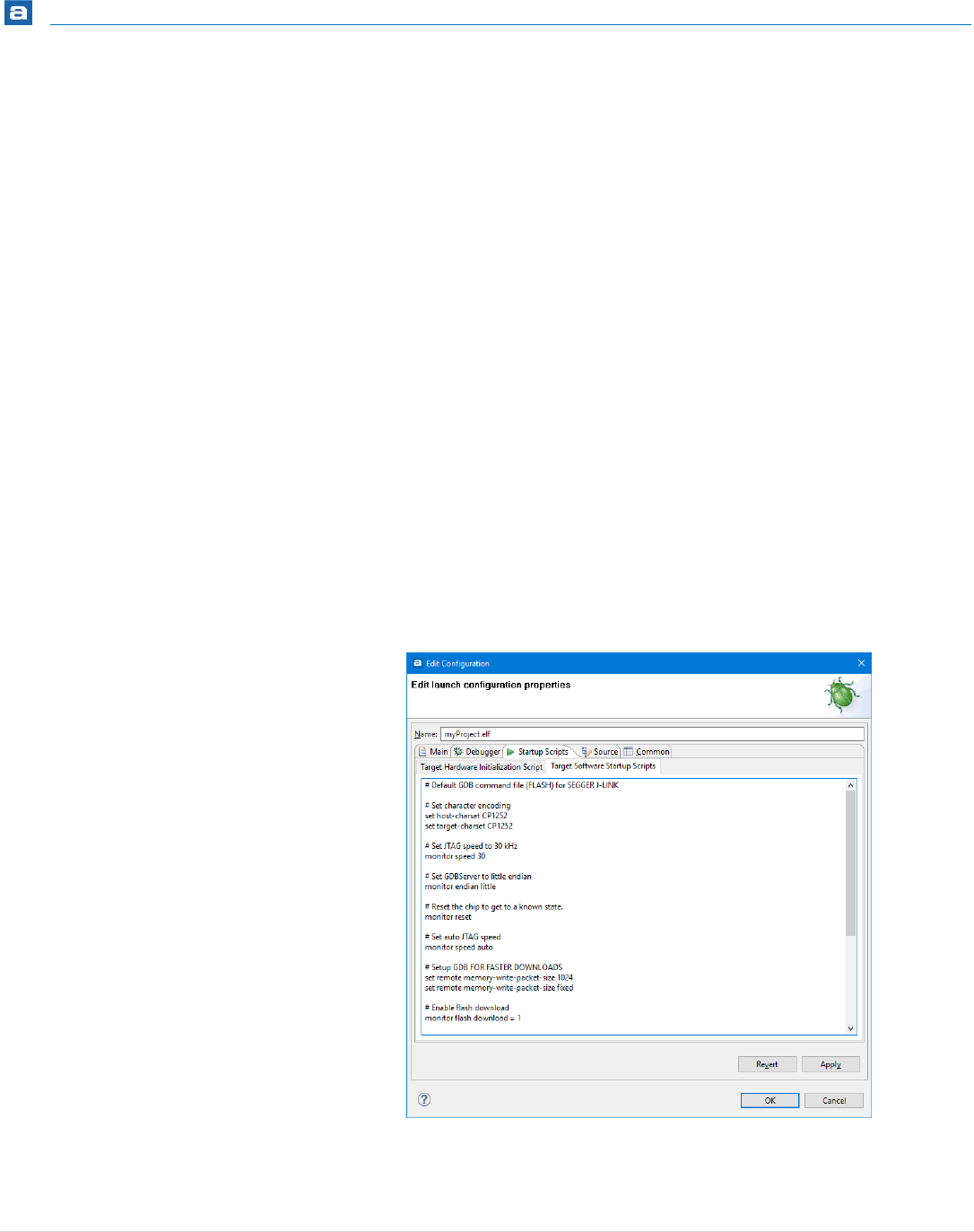Click heading 'Edit launch configuration properties'
Viewport: 974px width, 1232px height.
(491, 685)
